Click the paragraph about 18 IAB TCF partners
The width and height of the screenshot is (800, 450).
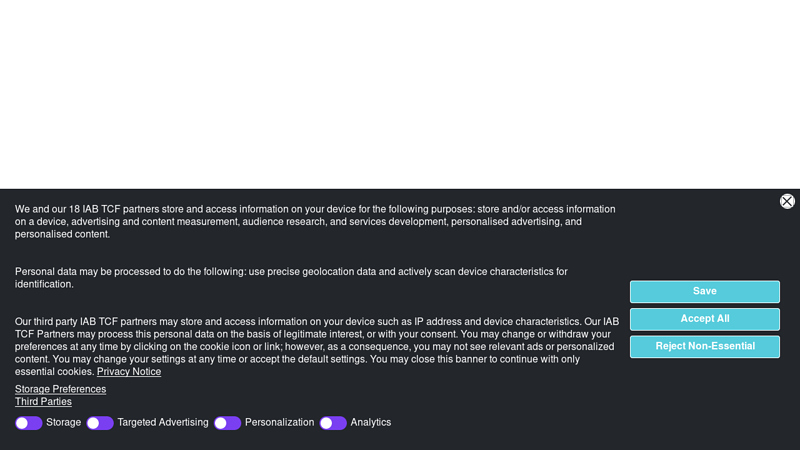315,222
